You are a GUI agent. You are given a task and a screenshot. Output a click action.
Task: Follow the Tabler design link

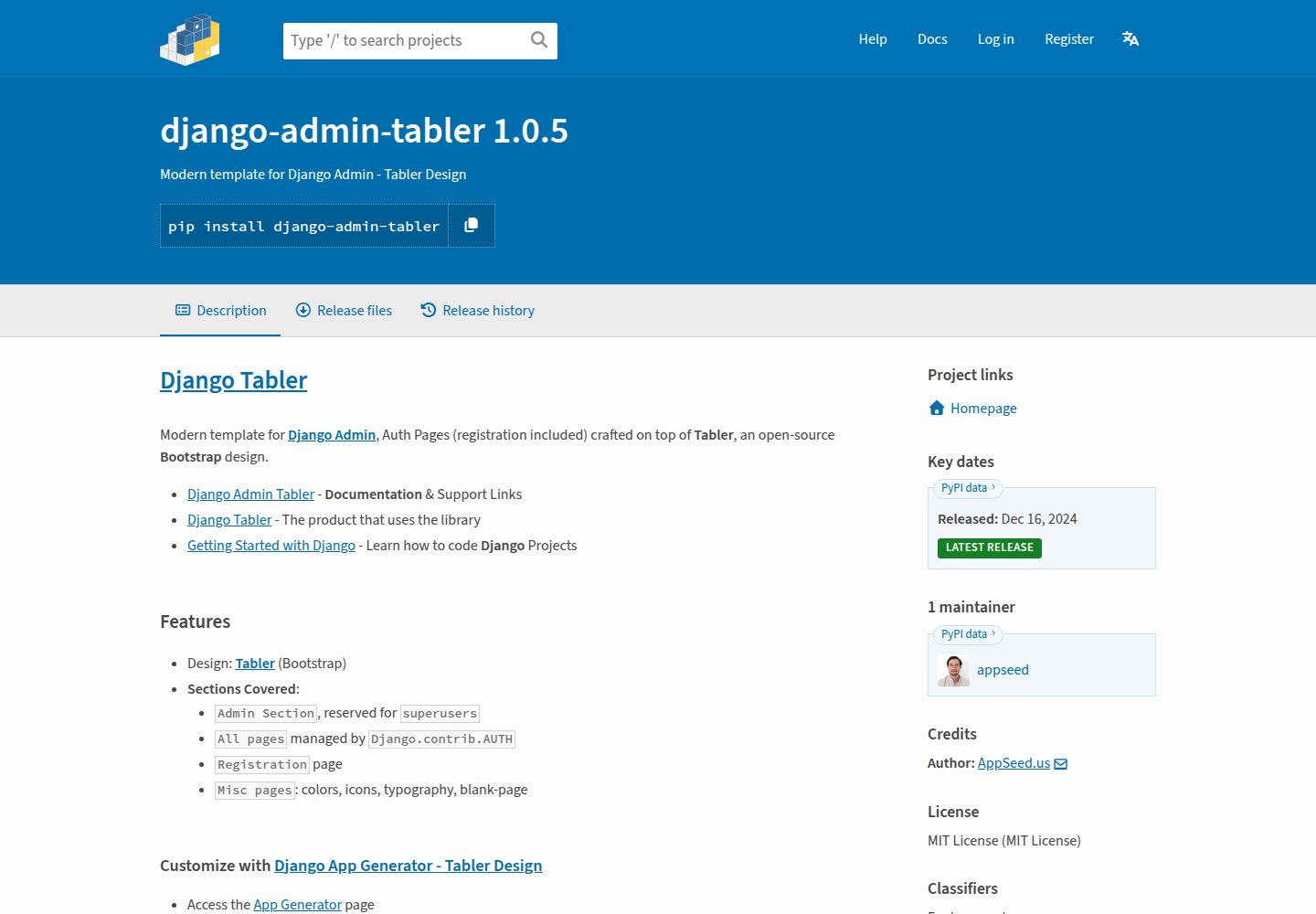coord(255,664)
